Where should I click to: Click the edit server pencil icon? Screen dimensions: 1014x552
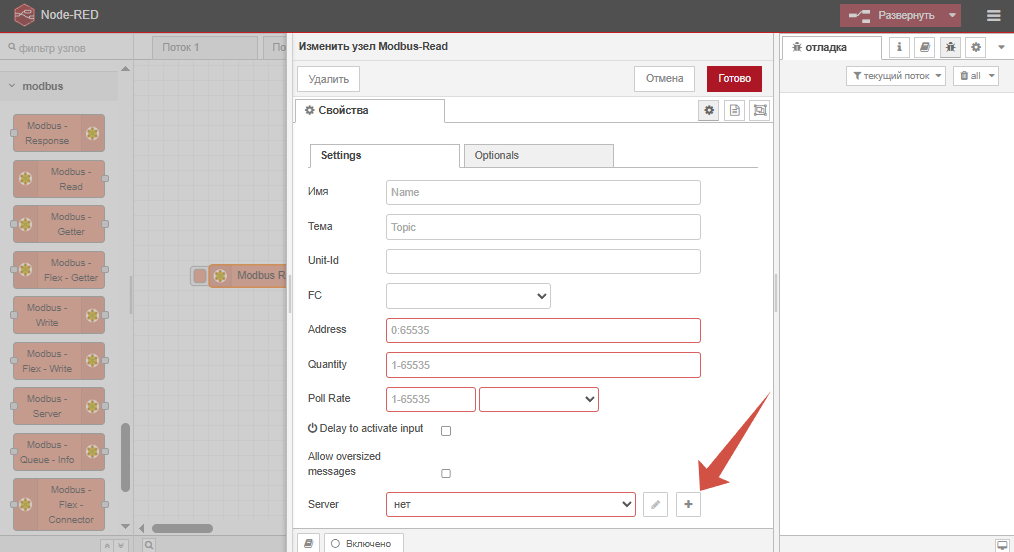tap(655, 504)
